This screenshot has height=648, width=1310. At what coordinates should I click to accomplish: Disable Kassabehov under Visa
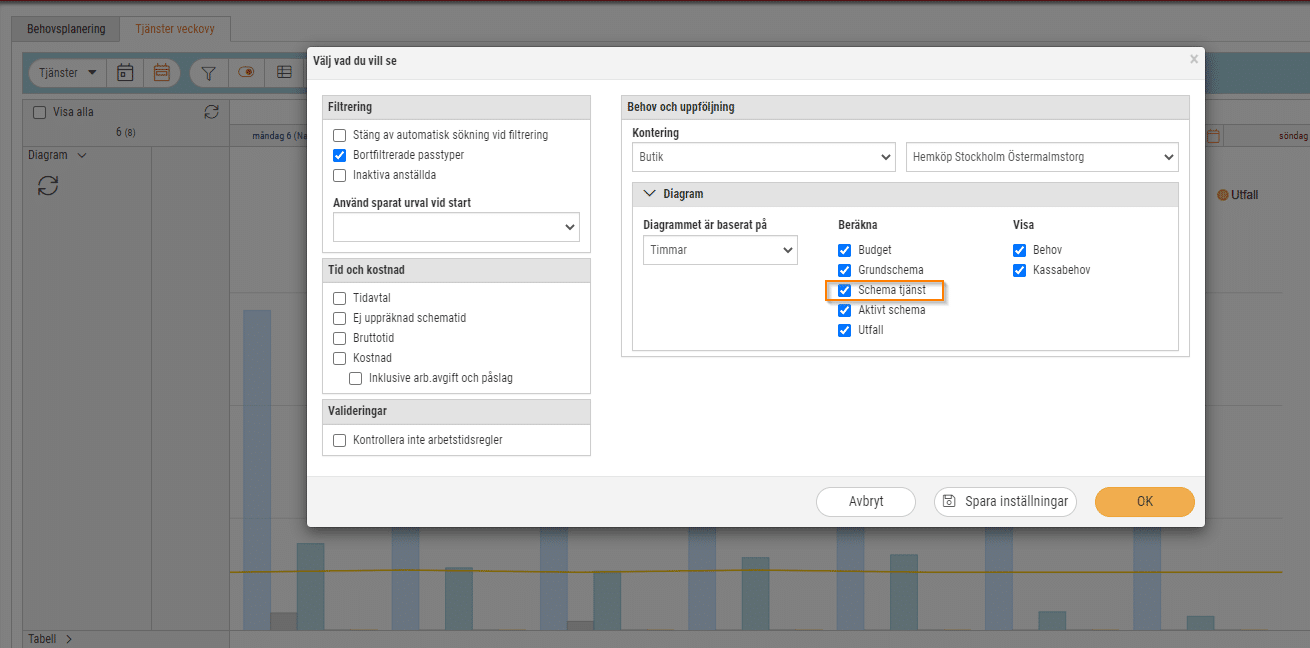[x=1020, y=270]
